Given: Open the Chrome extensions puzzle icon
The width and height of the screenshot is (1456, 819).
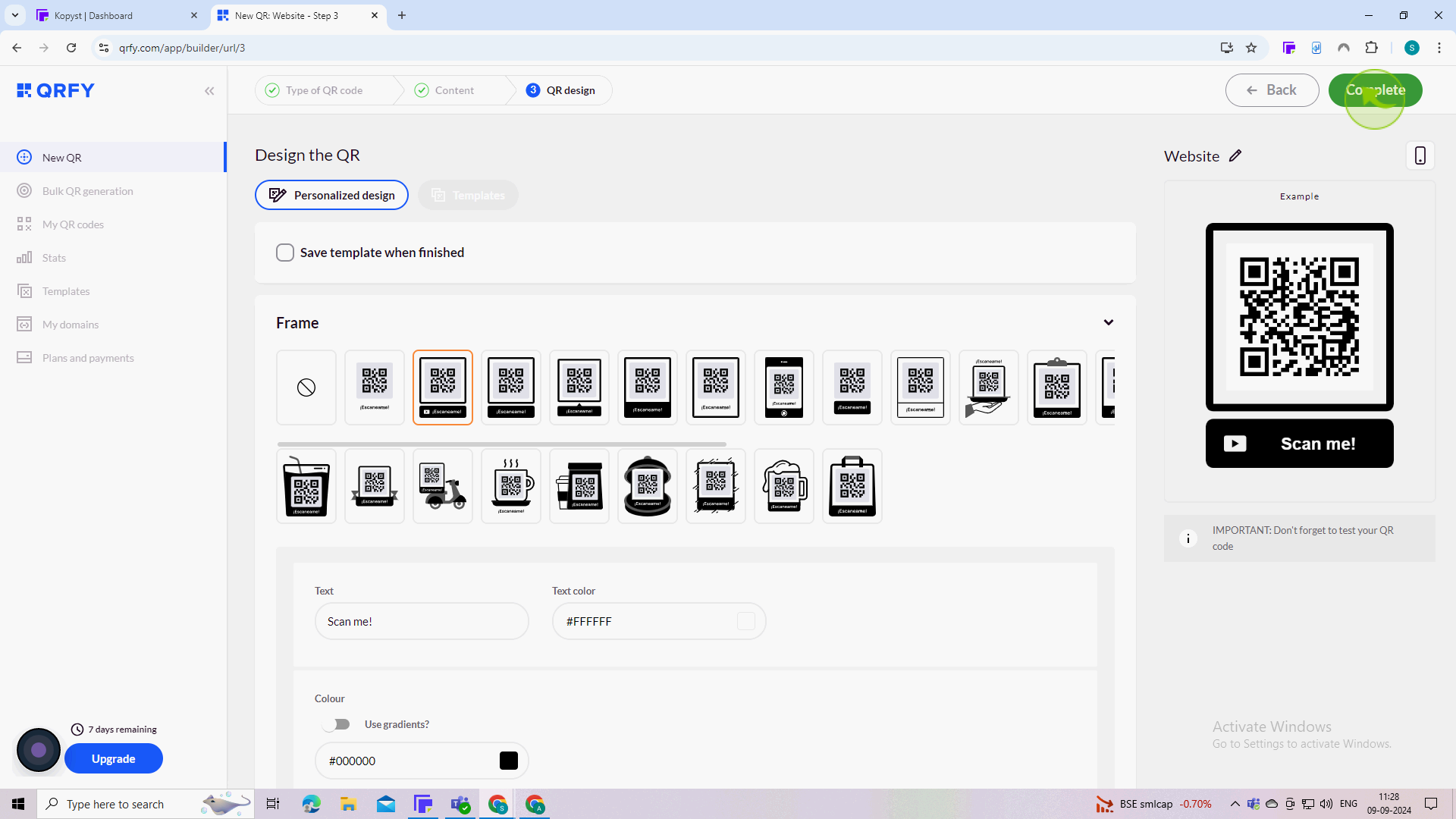Looking at the screenshot, I should 1371,48.
